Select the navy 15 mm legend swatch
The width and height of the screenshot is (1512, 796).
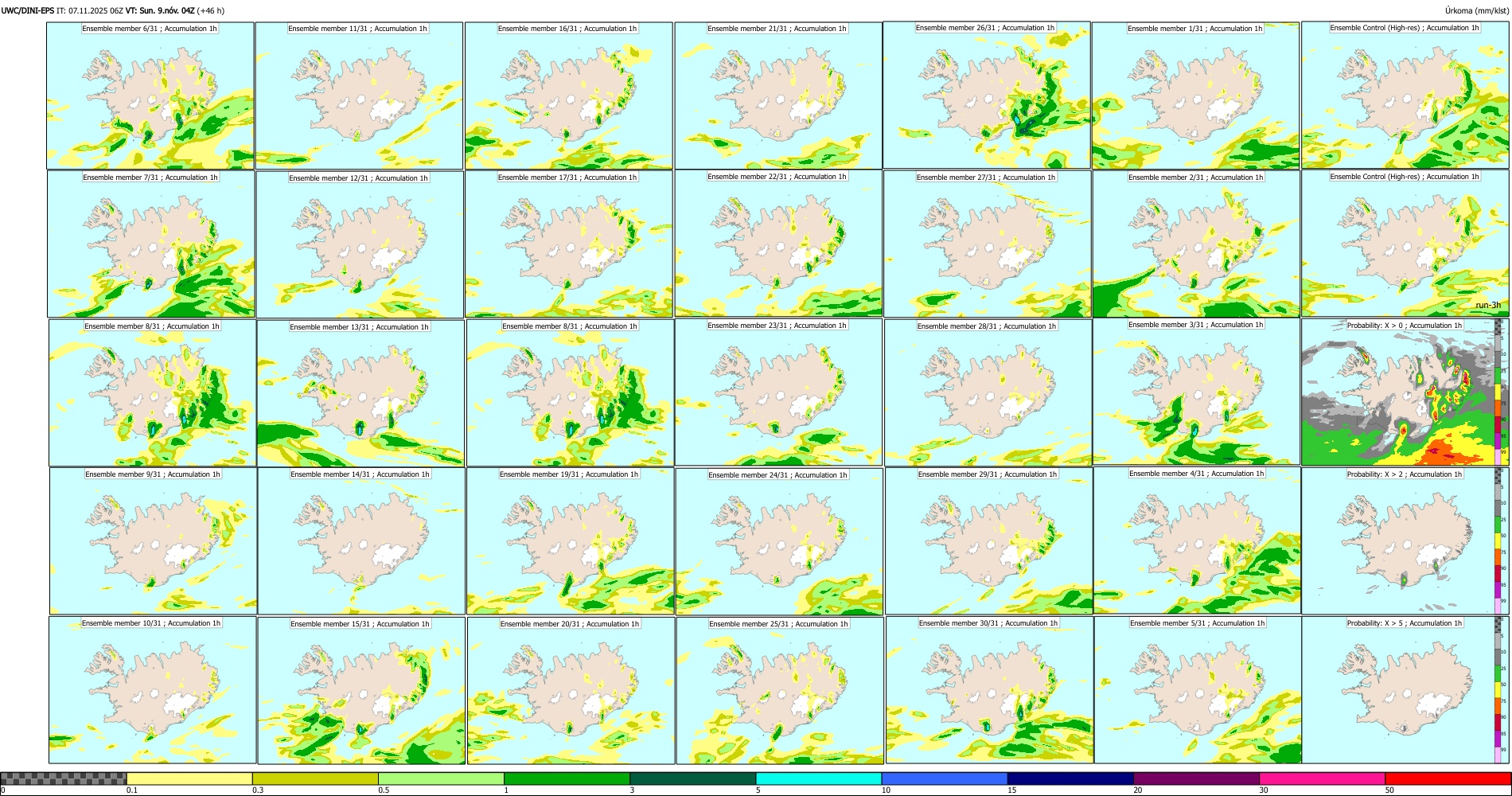(1070, 778)
